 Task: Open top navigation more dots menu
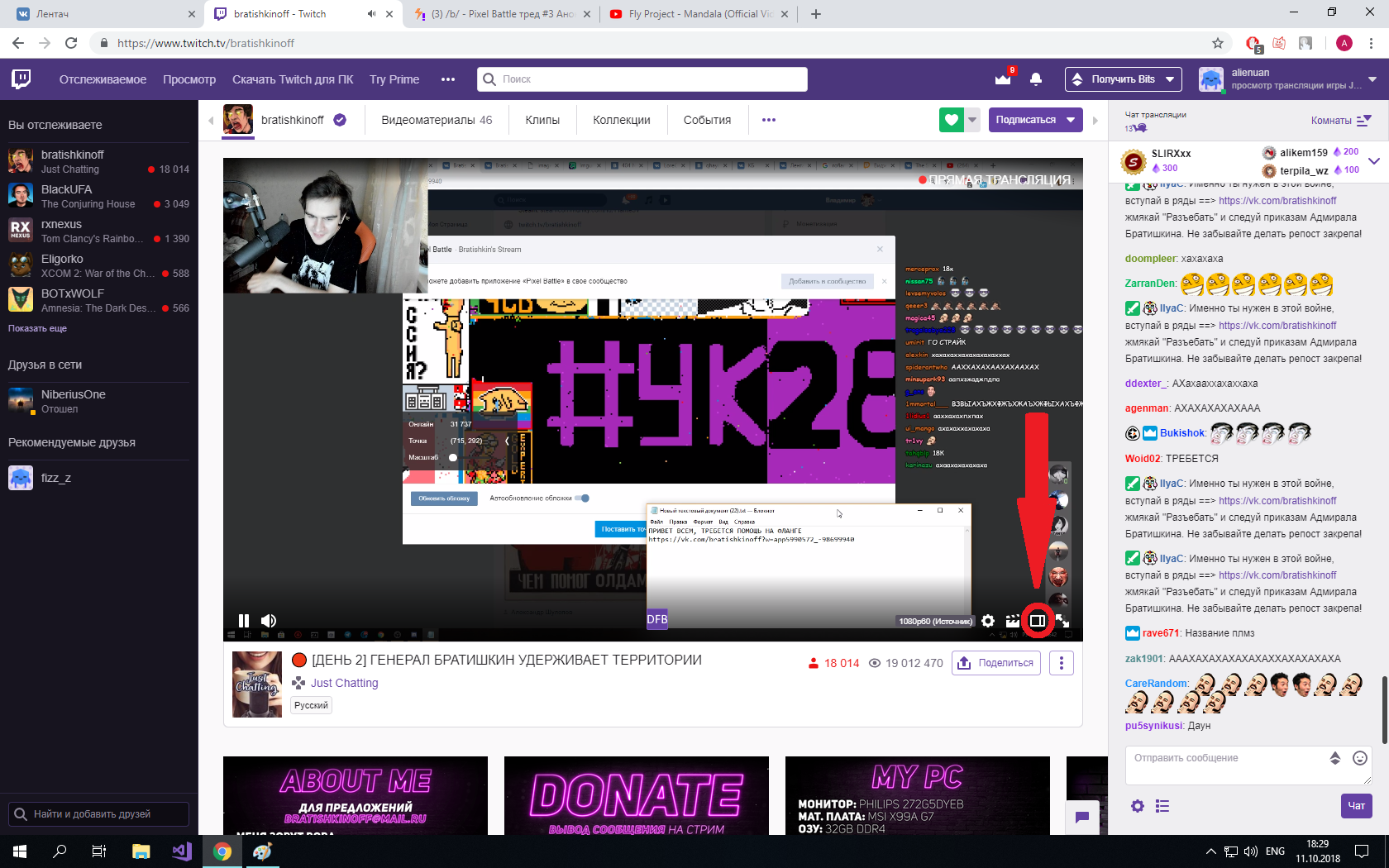click(x=448, y=79)
